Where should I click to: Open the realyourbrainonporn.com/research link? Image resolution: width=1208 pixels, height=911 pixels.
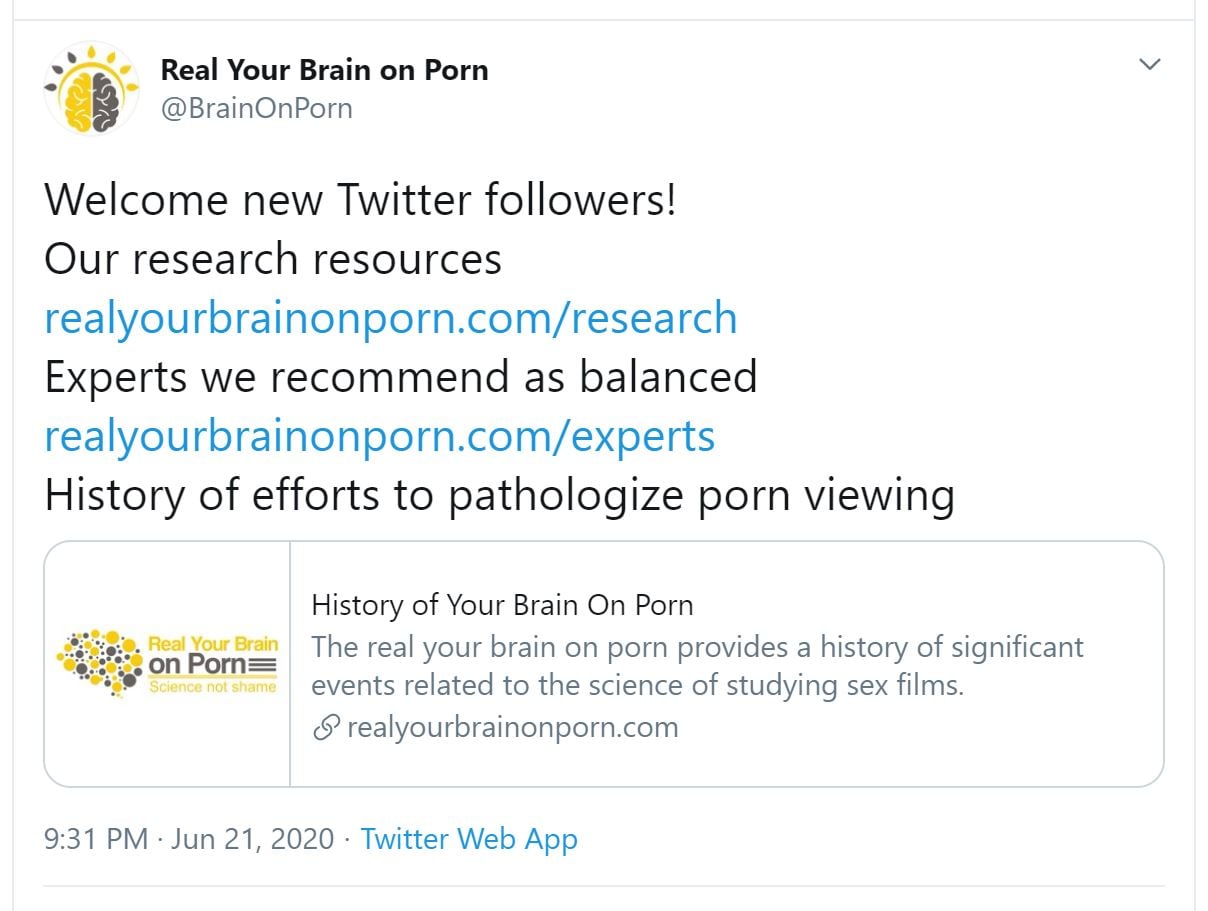391,318
